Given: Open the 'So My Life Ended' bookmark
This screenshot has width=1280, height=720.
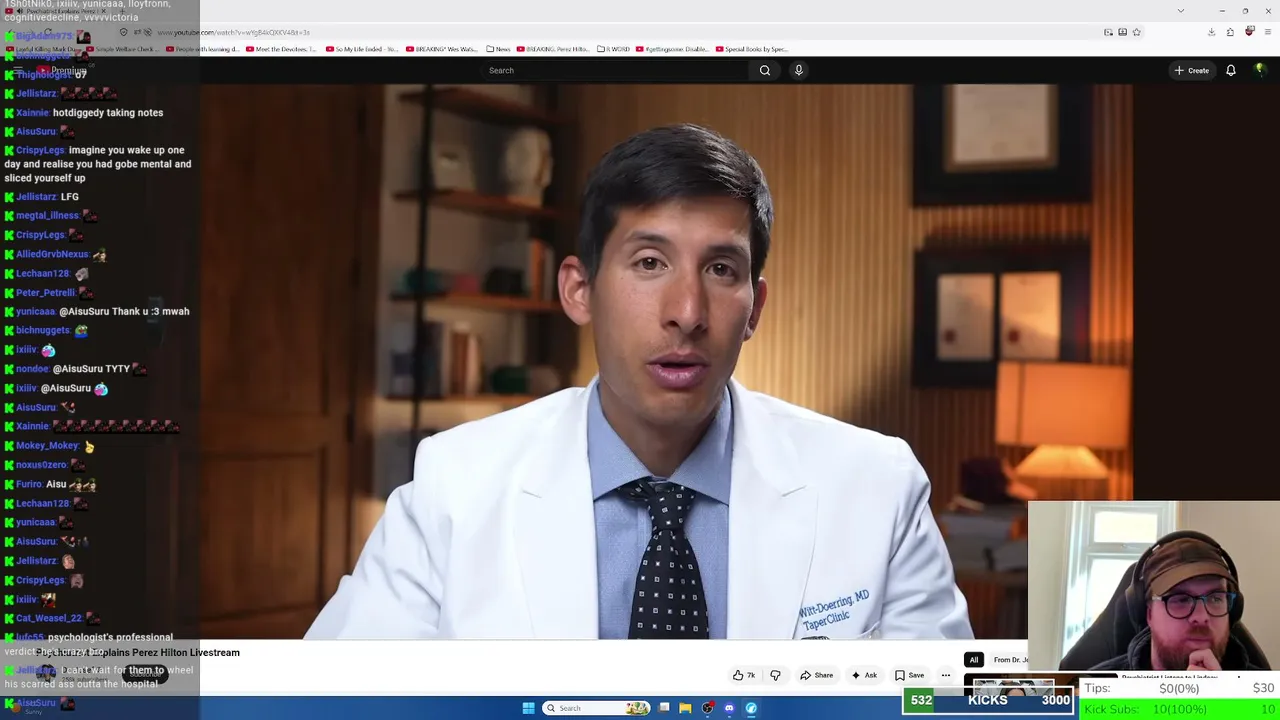Looking at the screenshot, I should (361, 49).
